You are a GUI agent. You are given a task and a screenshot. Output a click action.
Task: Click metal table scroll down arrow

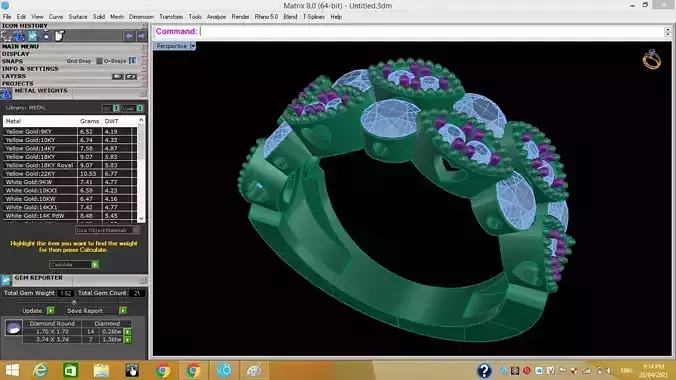click(x=141, y=218)
